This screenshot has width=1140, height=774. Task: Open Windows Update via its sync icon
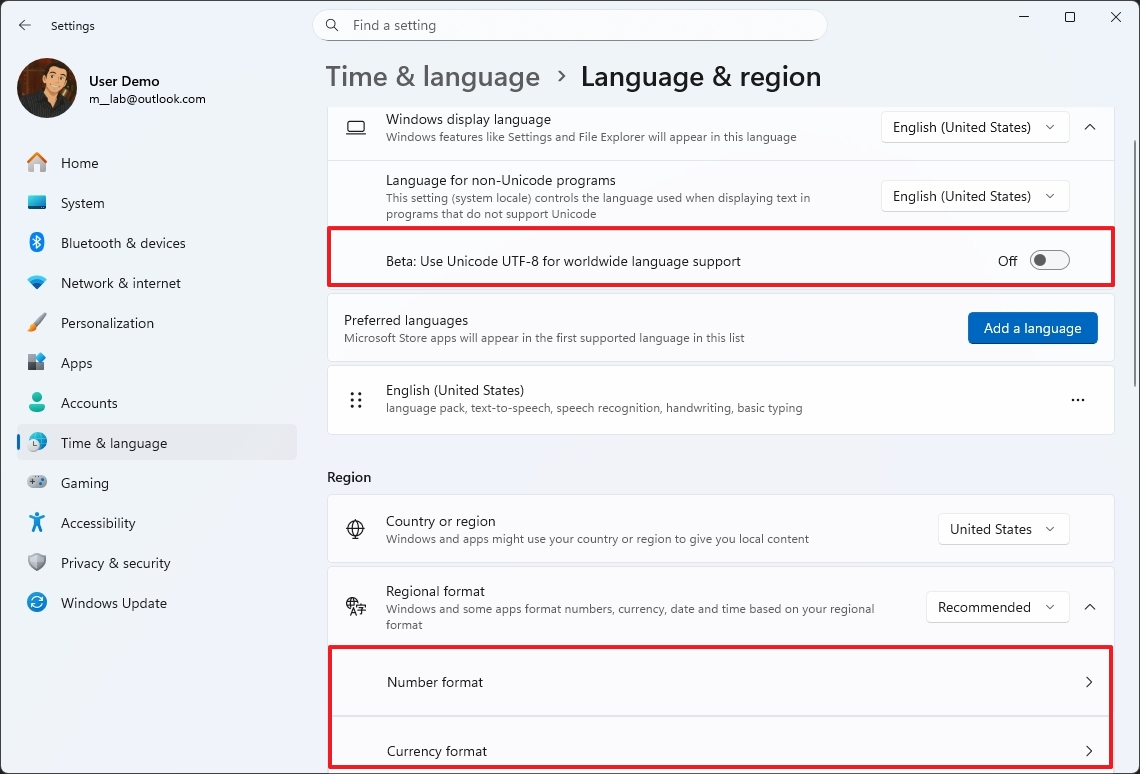pyautogui.click(x=37, y=603)
